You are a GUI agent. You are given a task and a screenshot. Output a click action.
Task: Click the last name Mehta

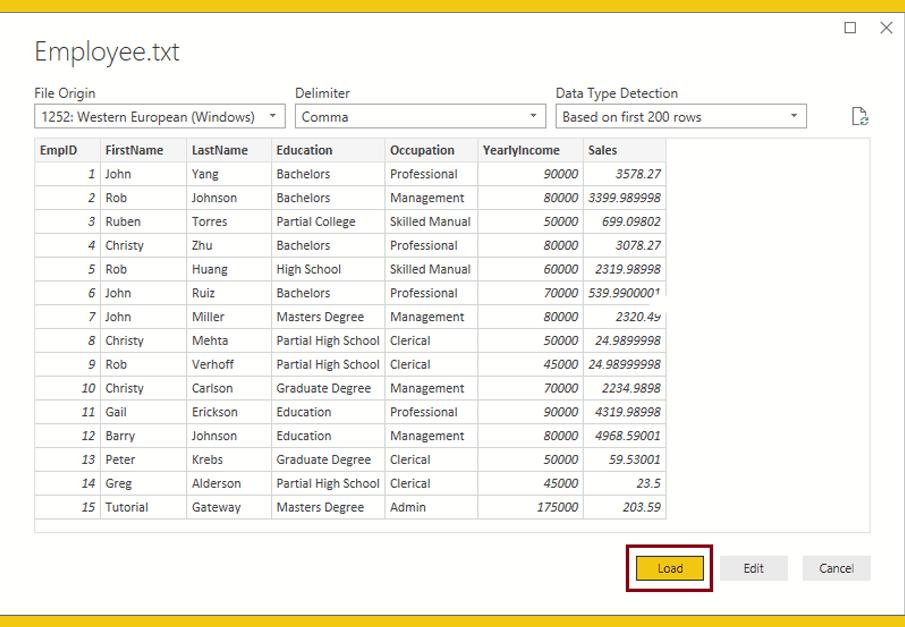click(229, 341)
